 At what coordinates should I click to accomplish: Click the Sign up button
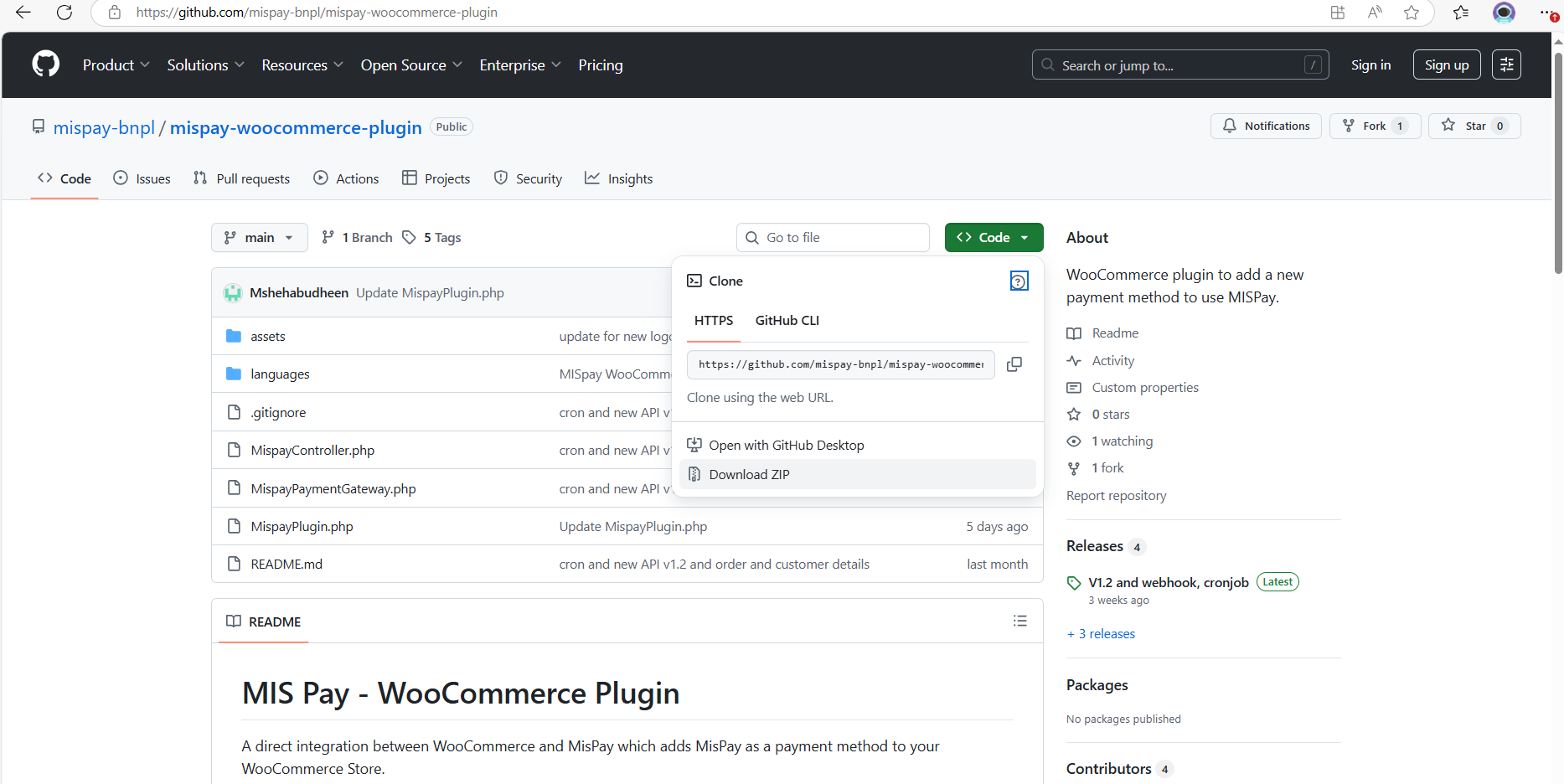click(1446, 64)
